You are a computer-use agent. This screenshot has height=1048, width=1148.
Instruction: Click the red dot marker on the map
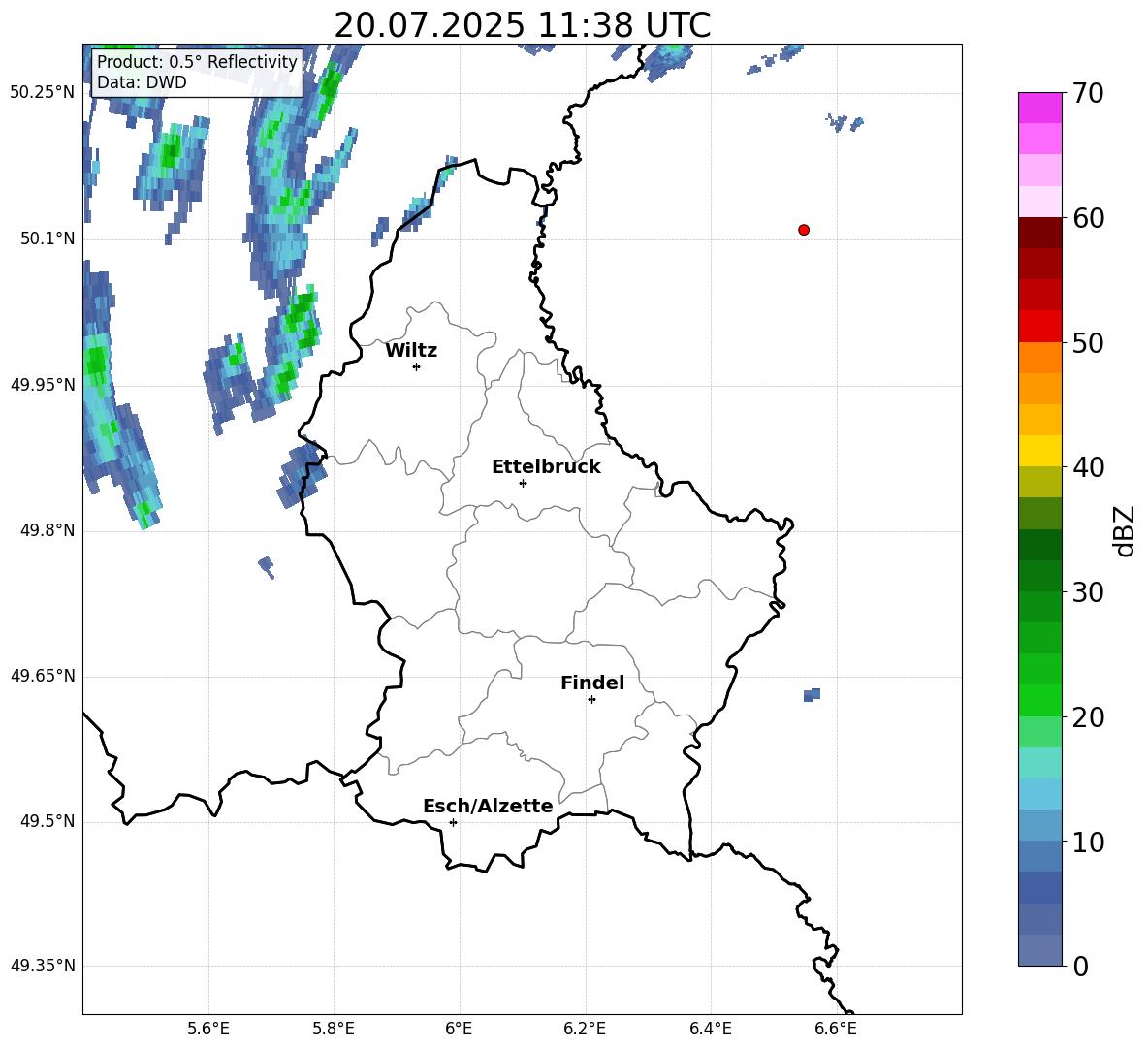pyautogui.click(x=803, y=230)
